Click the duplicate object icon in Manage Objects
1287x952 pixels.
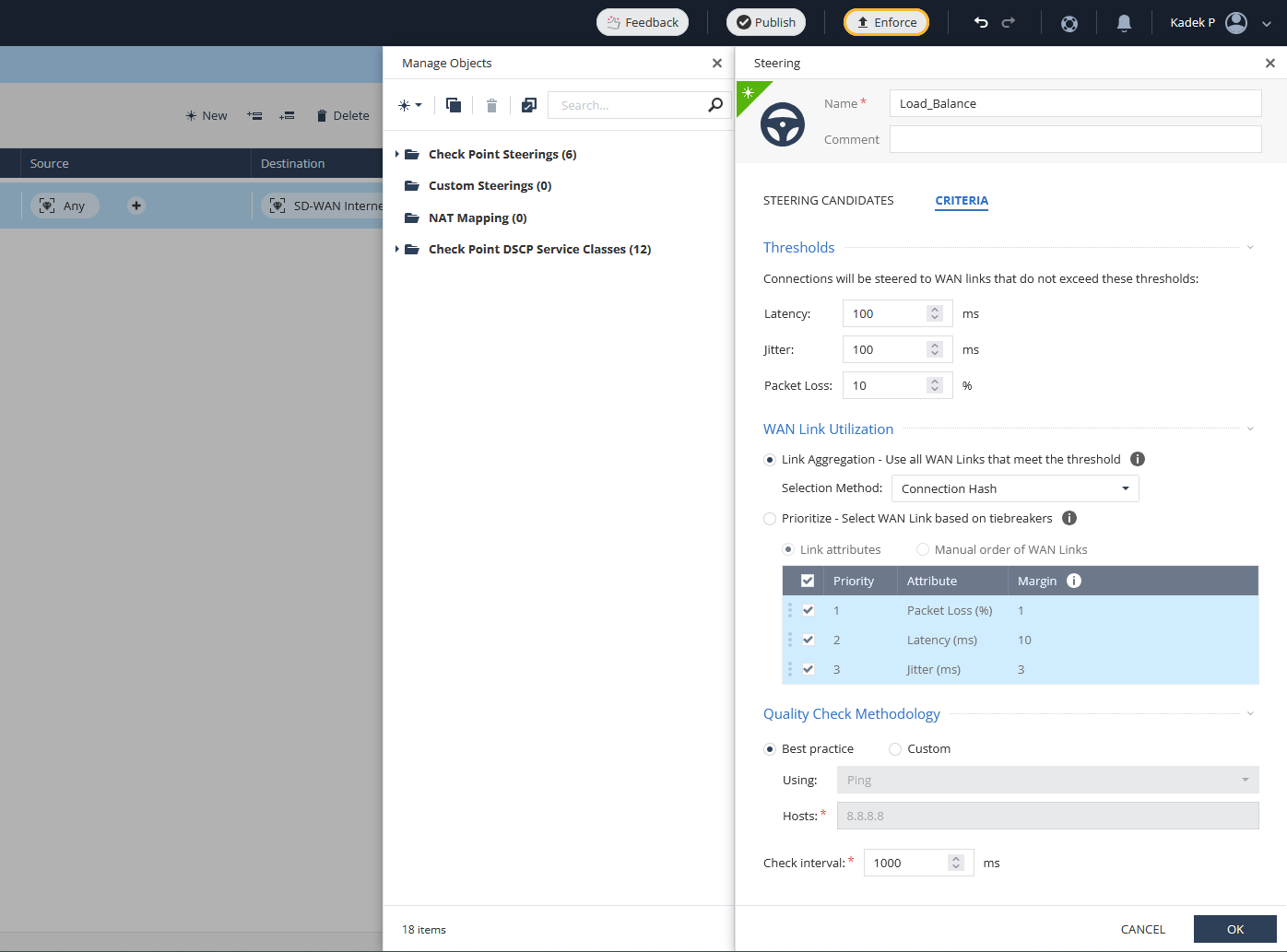click(454, 105)
